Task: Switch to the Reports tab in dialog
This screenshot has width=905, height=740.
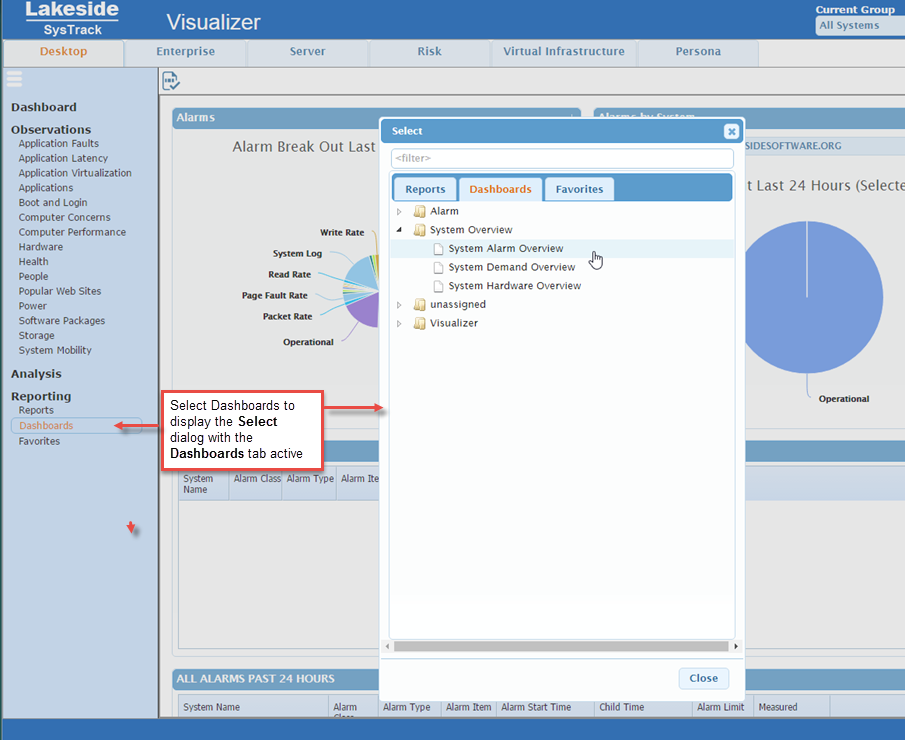Action: (425, 189)
